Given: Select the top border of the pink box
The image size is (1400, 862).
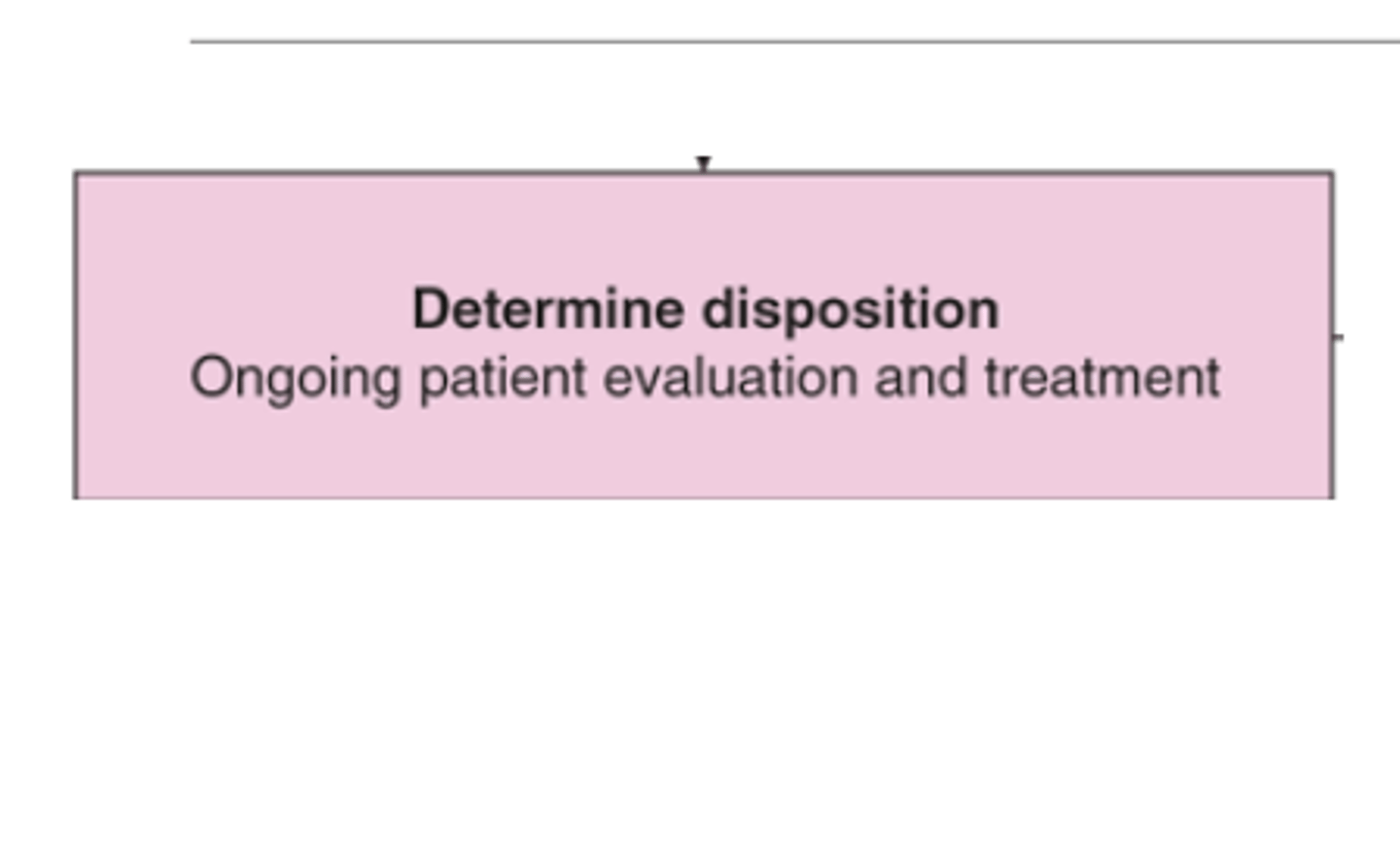Looking at the screenshot, I should tap(704, 174).
